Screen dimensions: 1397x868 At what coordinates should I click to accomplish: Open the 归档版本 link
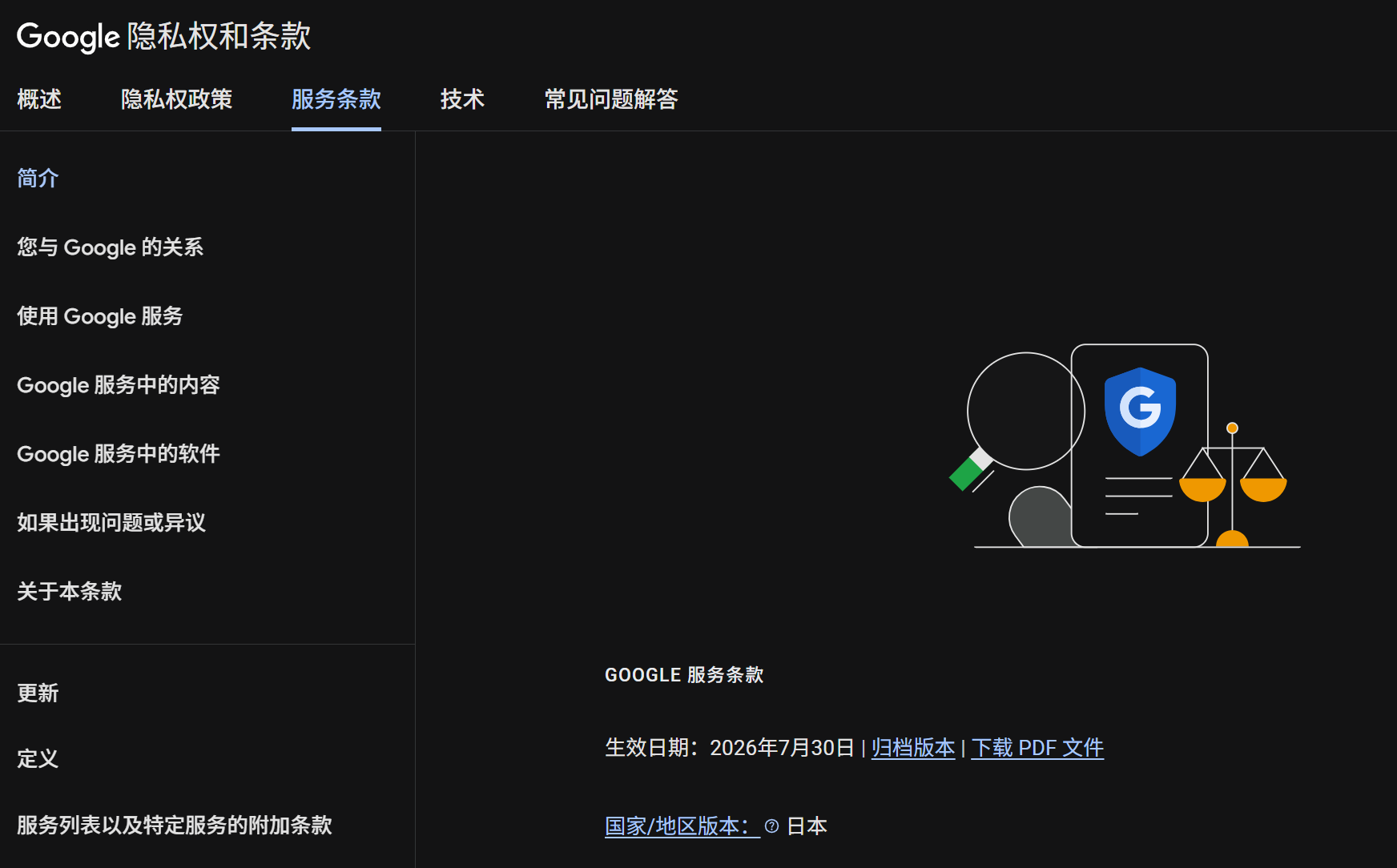coord(913,748)
